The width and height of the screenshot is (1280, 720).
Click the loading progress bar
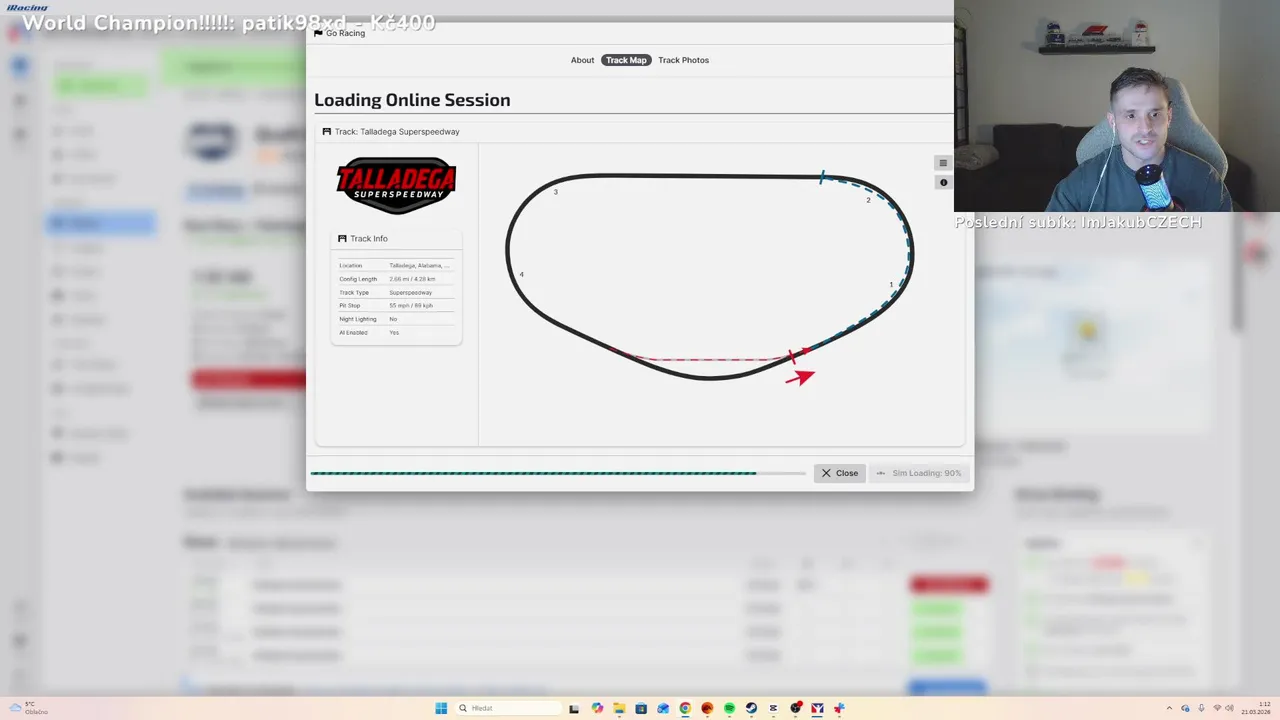coord(558,473)
